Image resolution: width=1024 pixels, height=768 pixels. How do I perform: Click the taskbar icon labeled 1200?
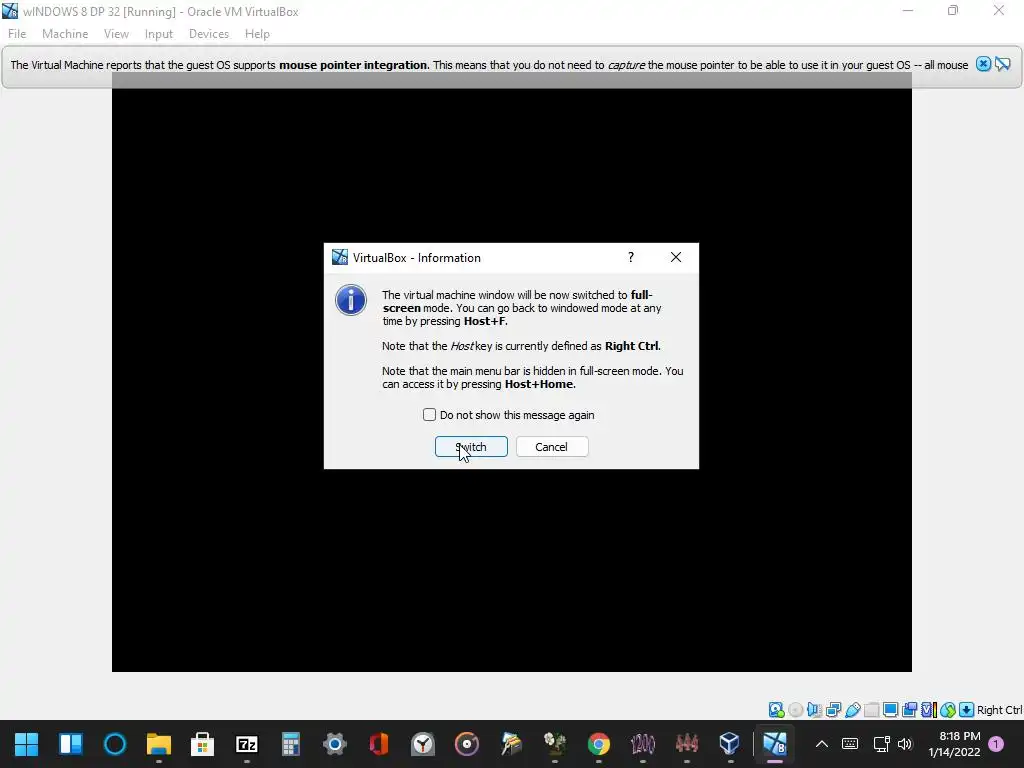coord(643,744)
